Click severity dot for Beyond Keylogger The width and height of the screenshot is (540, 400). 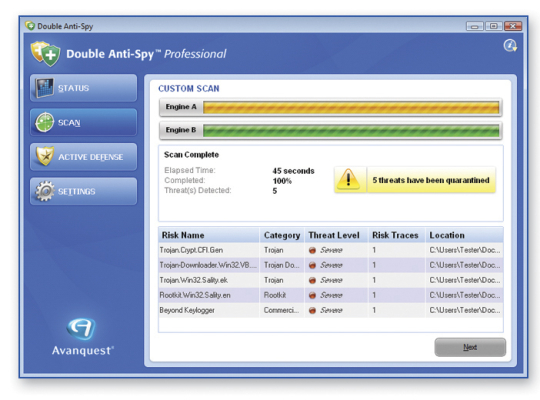pyautogui.click(x=312, y=310)
